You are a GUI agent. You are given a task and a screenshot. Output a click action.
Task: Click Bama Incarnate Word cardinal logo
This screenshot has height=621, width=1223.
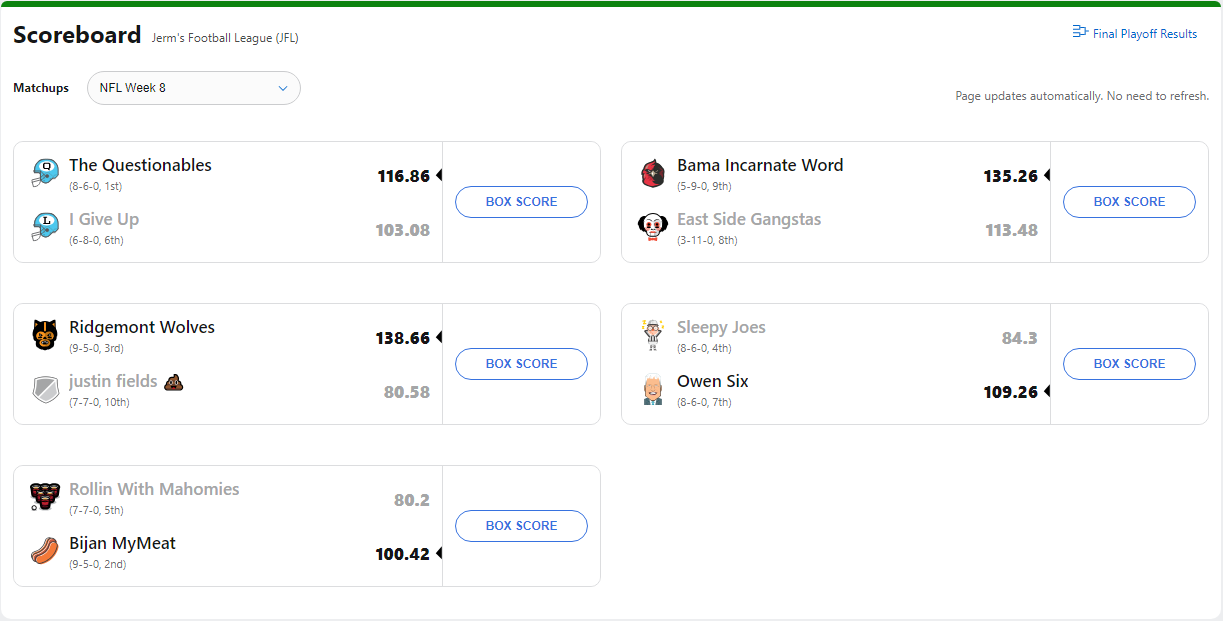[x=653, y=173]
